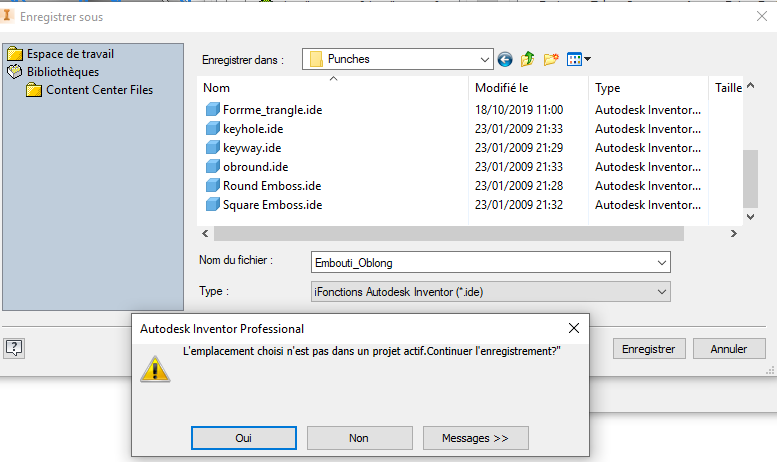Click Non in the warning dialog
Screen dimensions: 777x462
[359, 438]
